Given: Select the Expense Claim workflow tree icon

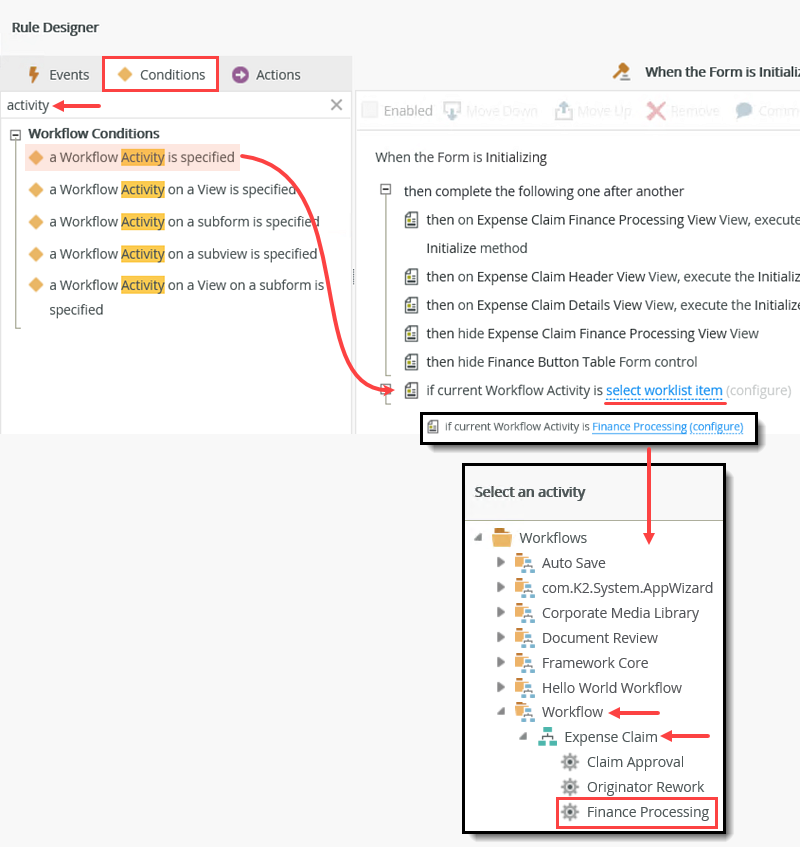Looking at the screenshot, I should coord(546,736).
